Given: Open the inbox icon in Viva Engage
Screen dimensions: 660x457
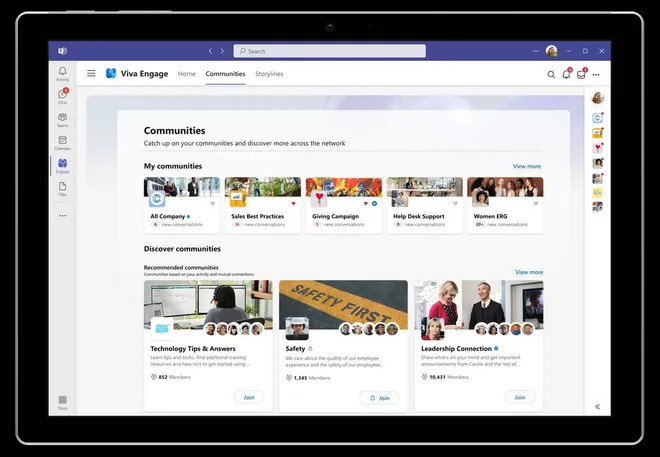Looking at the screenshot, I should pyautogui.click(x=581, y=74).
